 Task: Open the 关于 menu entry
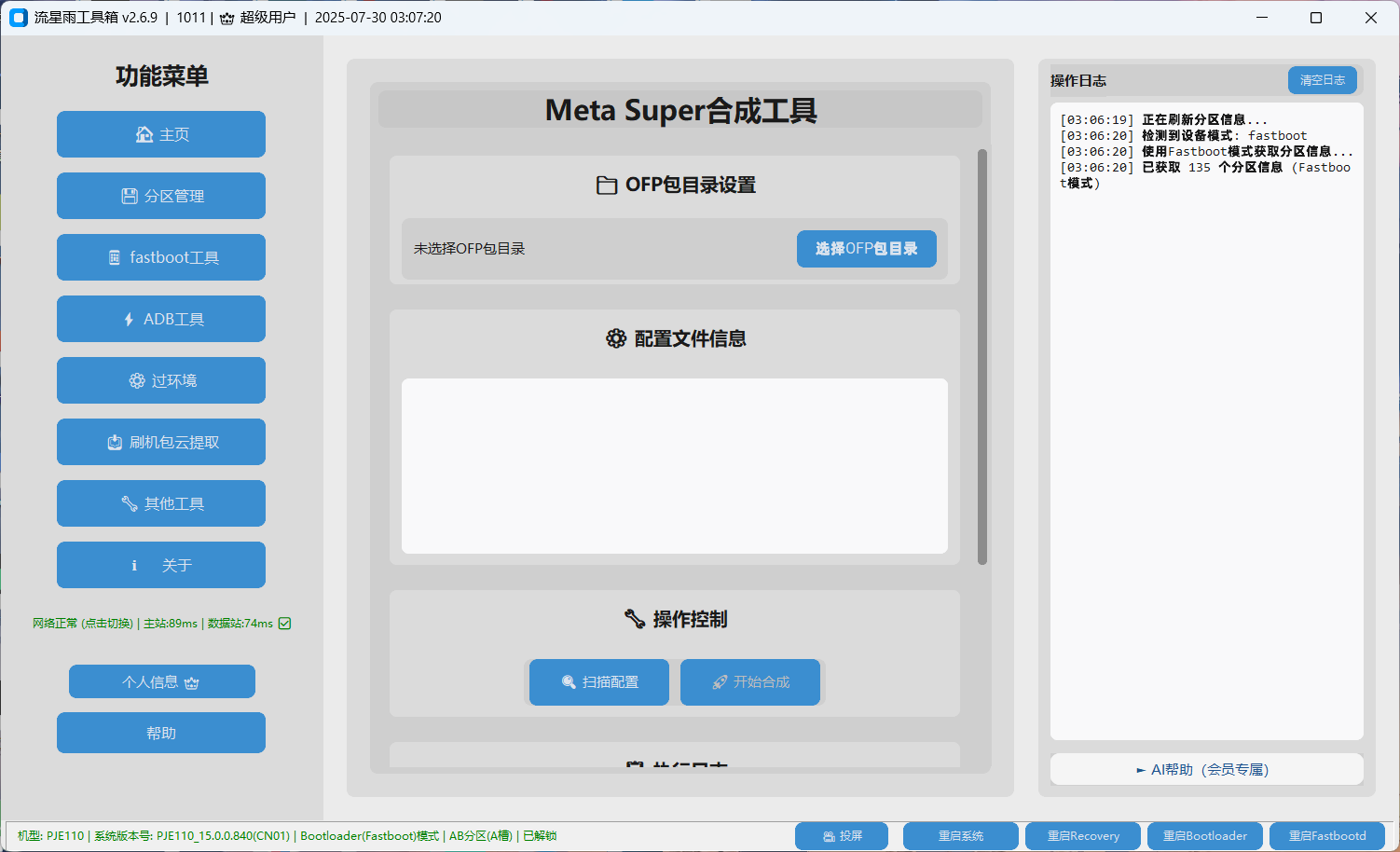(160, 565)
